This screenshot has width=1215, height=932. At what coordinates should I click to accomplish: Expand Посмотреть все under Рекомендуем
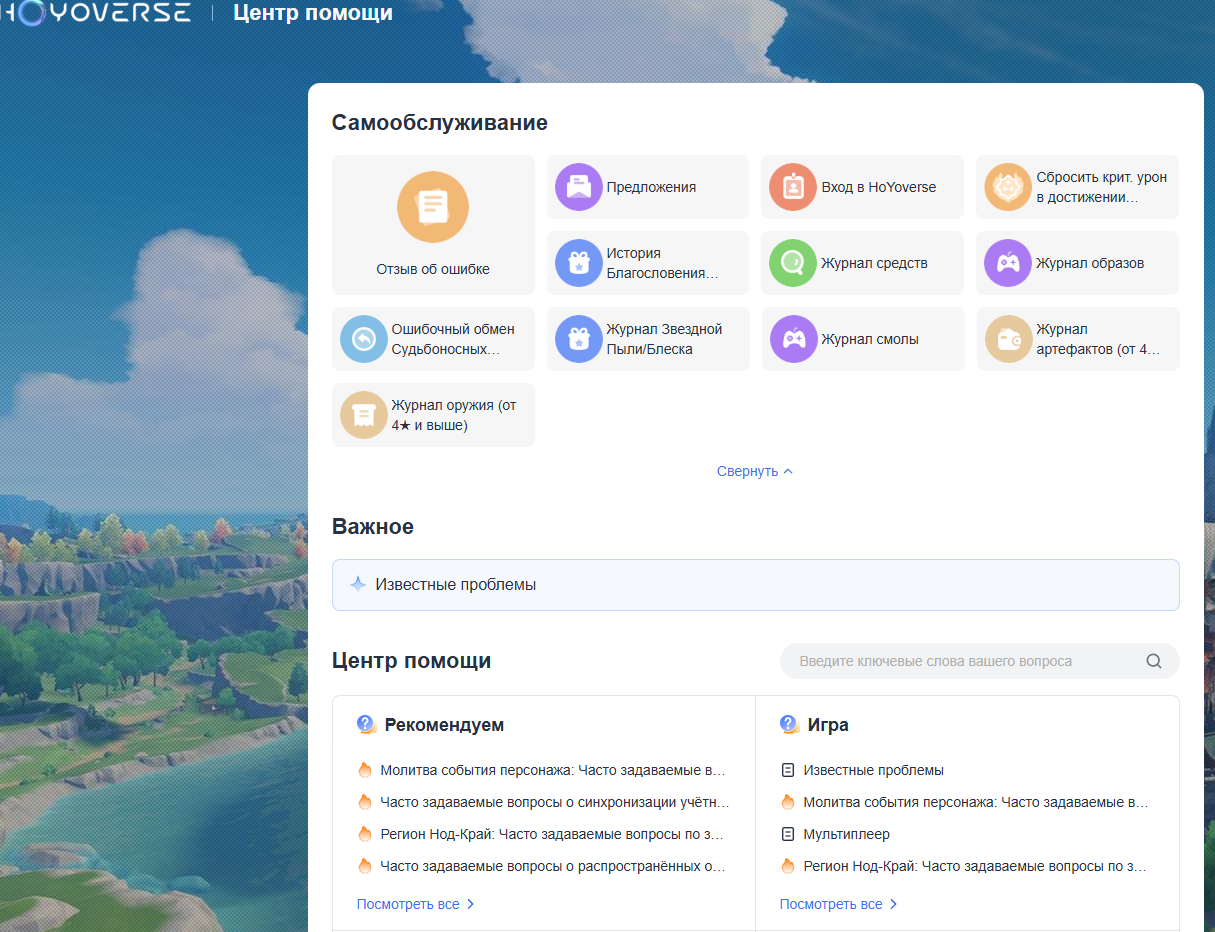tap(415, 904)
